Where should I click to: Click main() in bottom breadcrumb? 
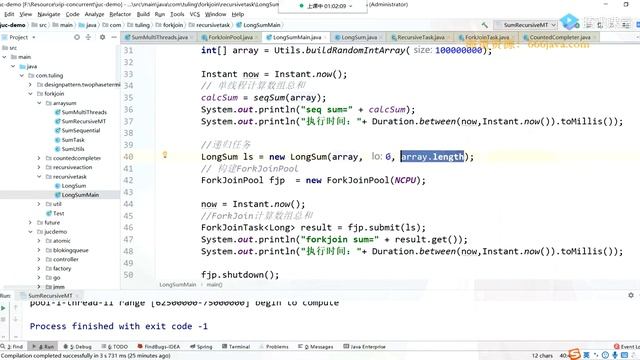(214, 284)
